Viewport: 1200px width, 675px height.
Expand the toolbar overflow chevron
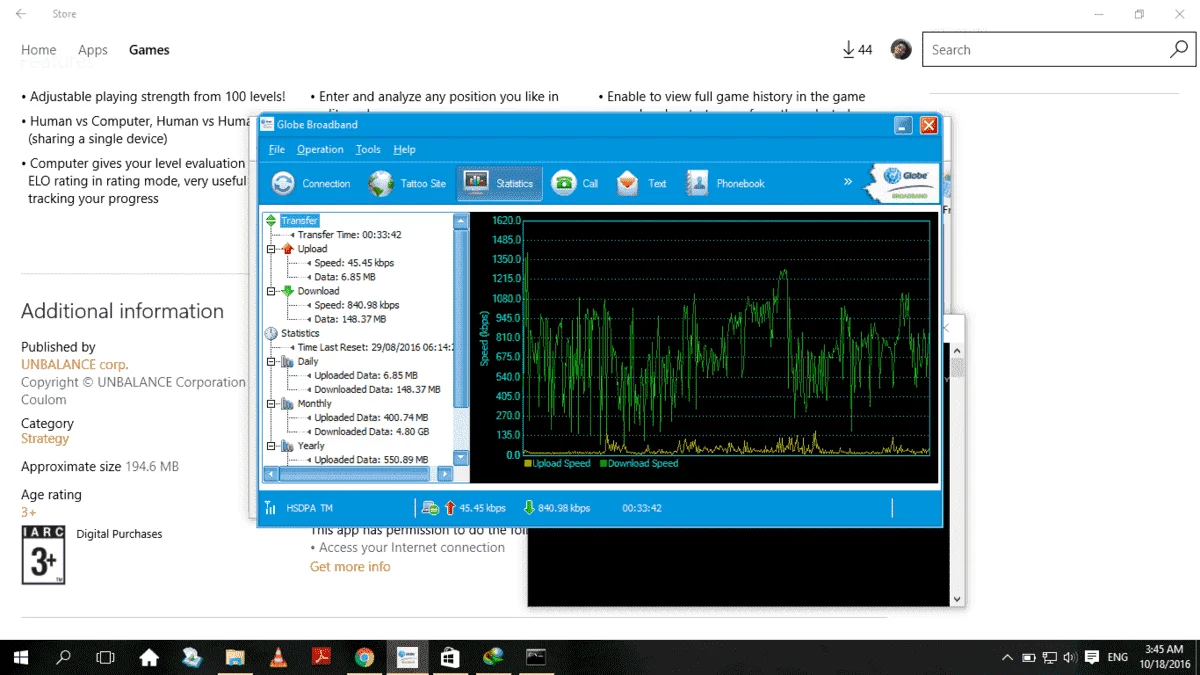[x=848, y=182]
